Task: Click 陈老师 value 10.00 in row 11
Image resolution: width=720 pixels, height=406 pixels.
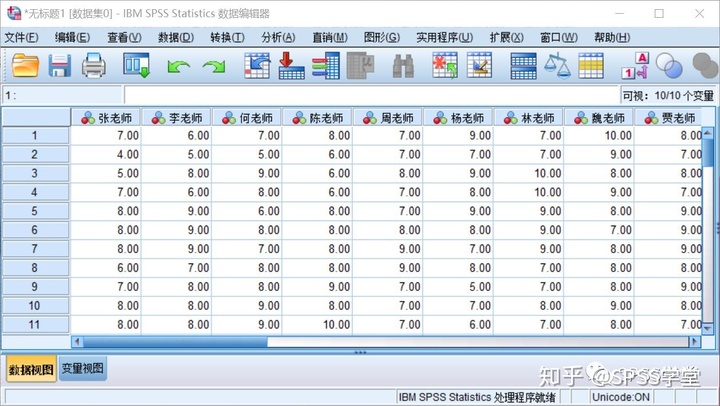Action: click(x=318, y=325)
